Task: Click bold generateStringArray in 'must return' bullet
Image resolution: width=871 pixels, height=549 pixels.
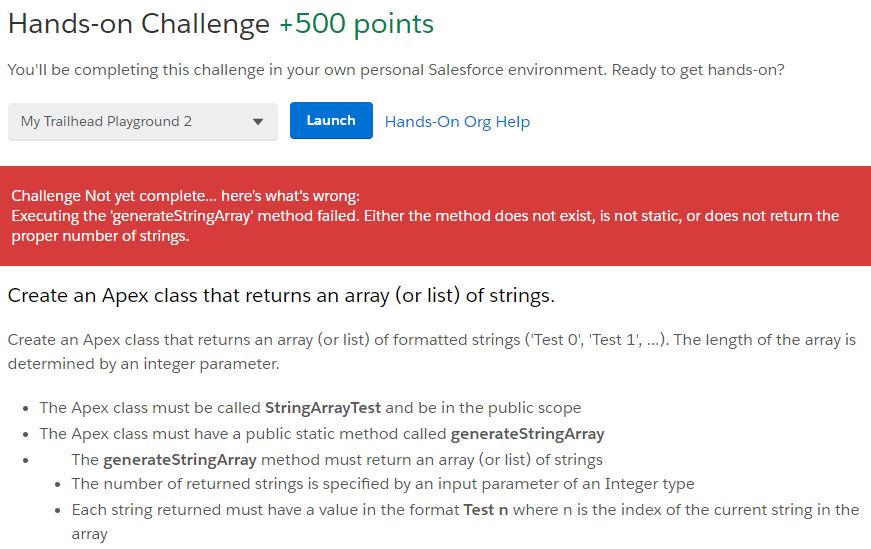Action: coord(180,460)
